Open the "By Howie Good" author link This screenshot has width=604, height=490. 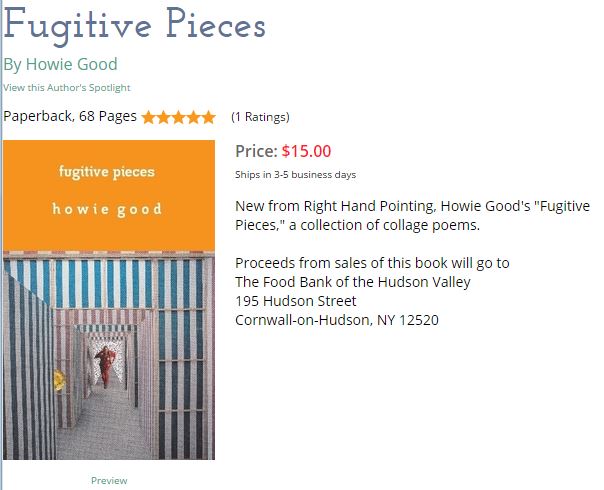(x=60, y=65)
